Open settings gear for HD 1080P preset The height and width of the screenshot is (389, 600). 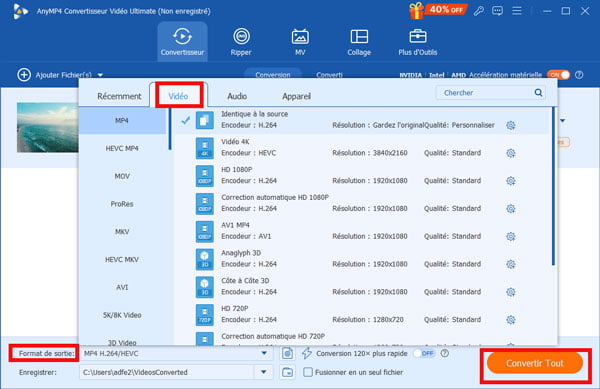[x=510, y=181]
